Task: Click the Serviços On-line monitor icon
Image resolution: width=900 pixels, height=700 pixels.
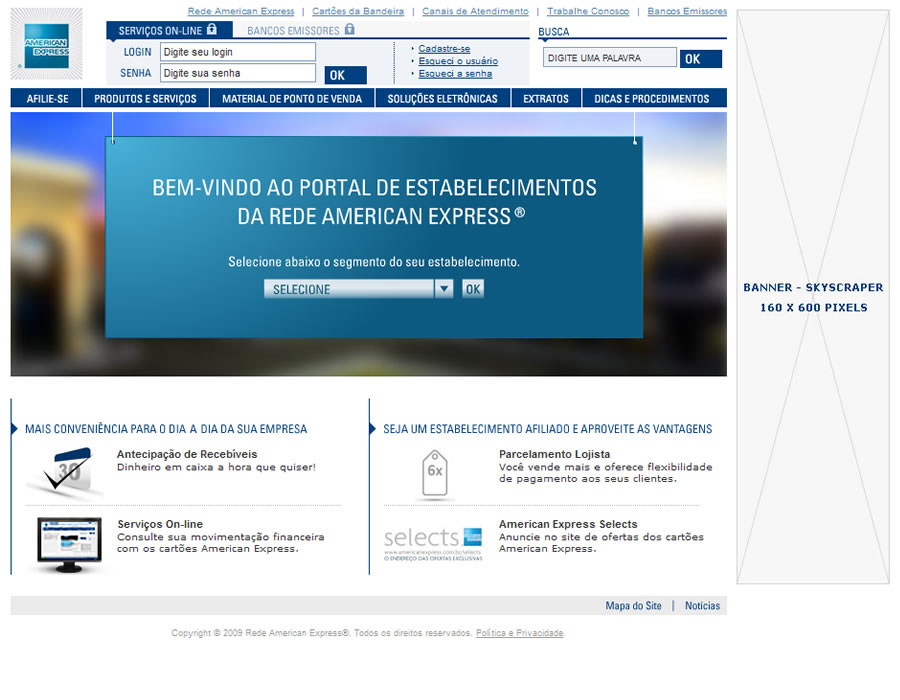Action: 69,545
